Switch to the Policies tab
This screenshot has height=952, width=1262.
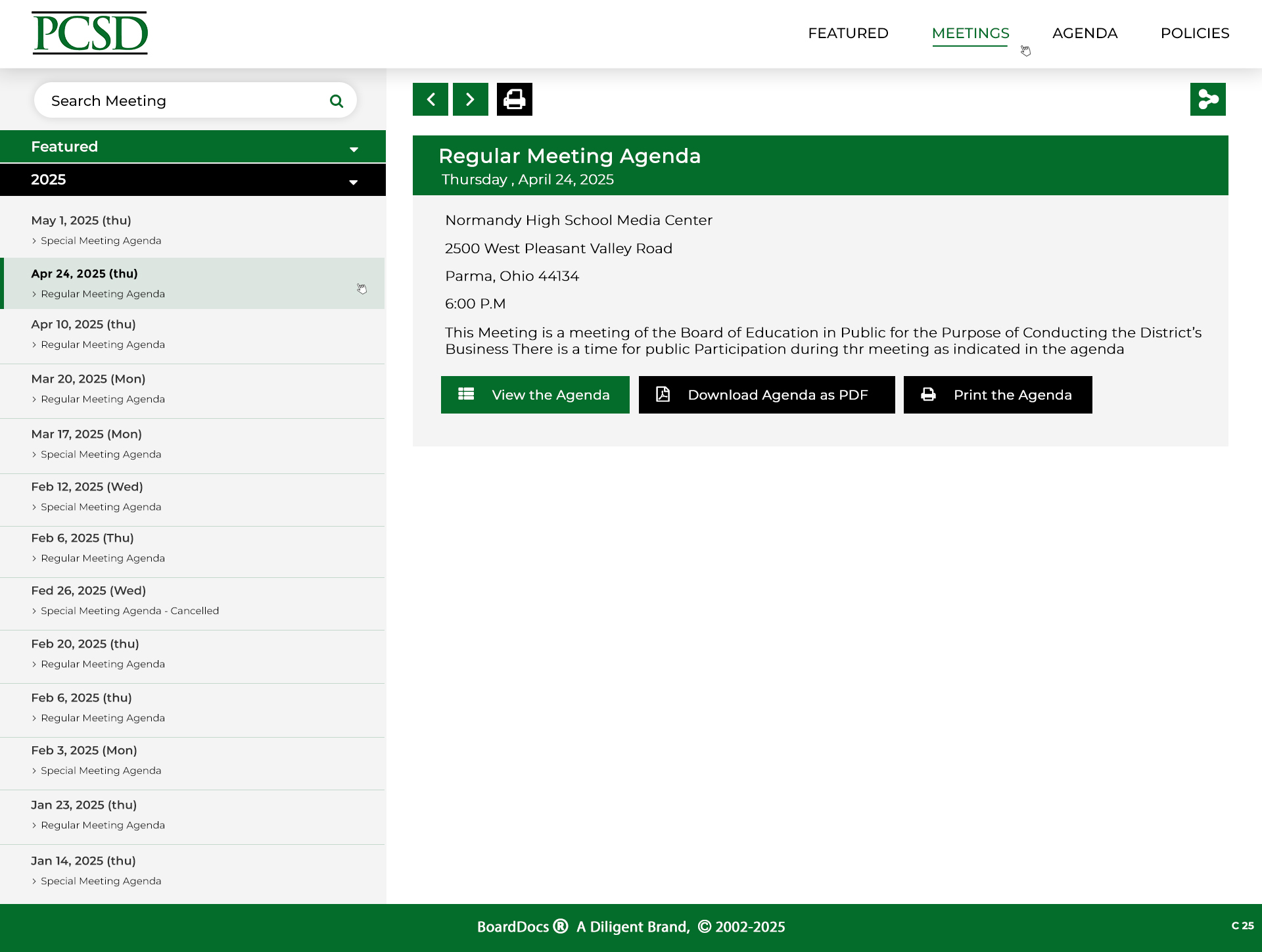pyautogui.click(x=1194, y=33)
